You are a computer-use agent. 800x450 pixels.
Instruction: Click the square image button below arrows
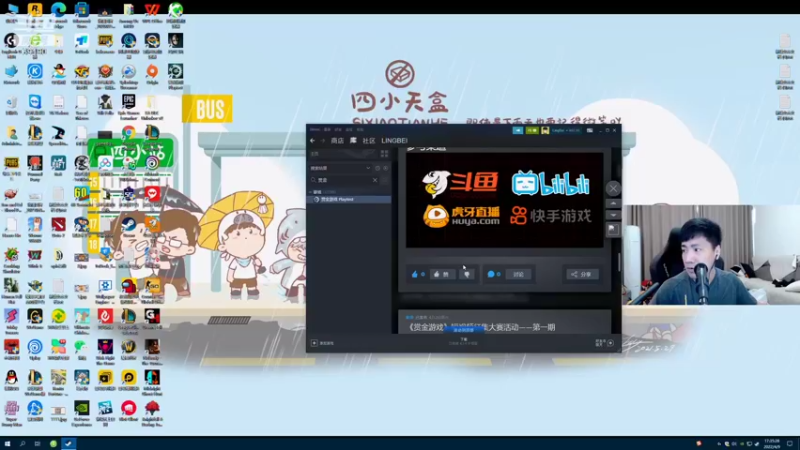613,230
